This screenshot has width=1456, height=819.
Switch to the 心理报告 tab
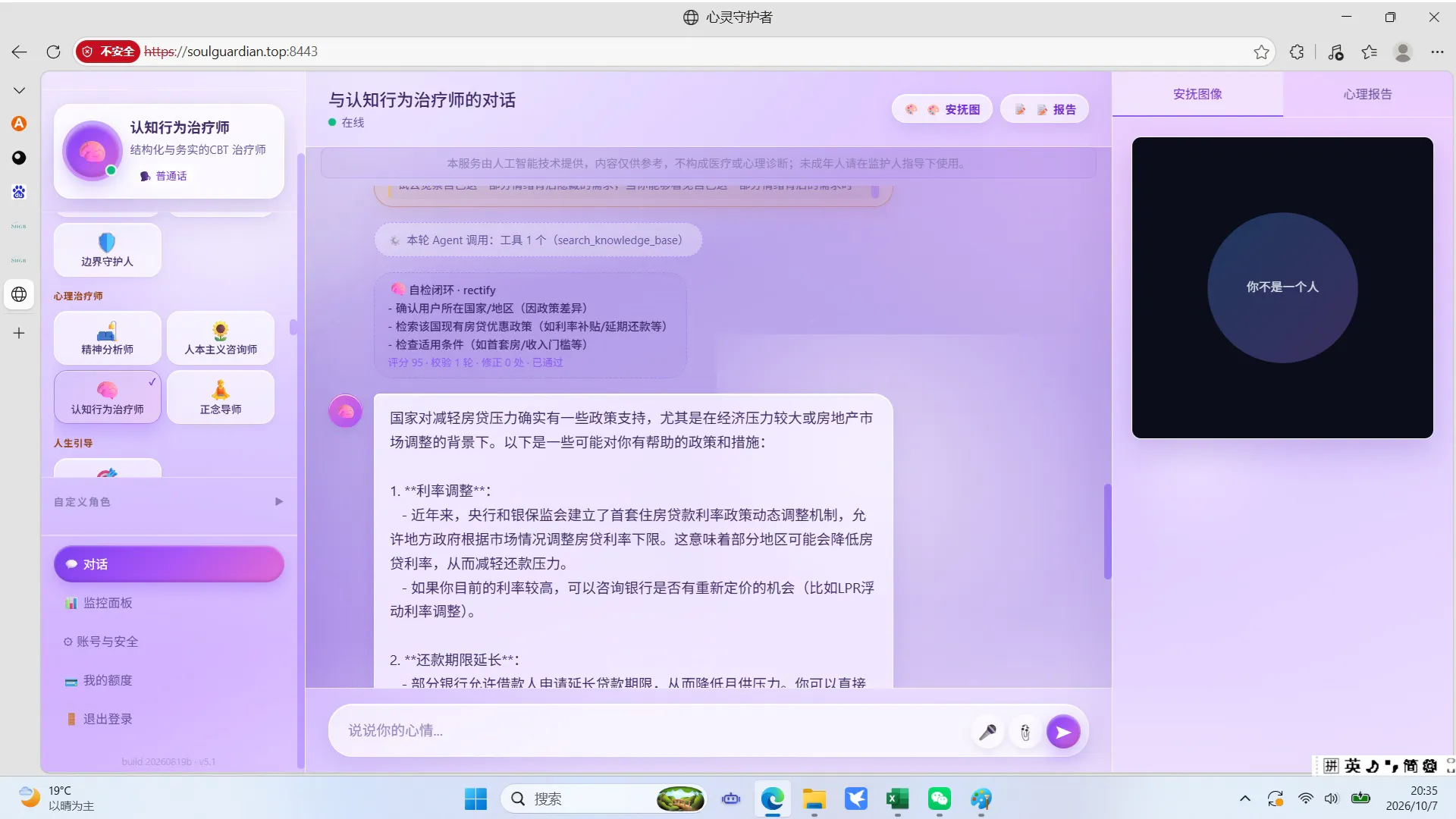[x=1367, y=94]
